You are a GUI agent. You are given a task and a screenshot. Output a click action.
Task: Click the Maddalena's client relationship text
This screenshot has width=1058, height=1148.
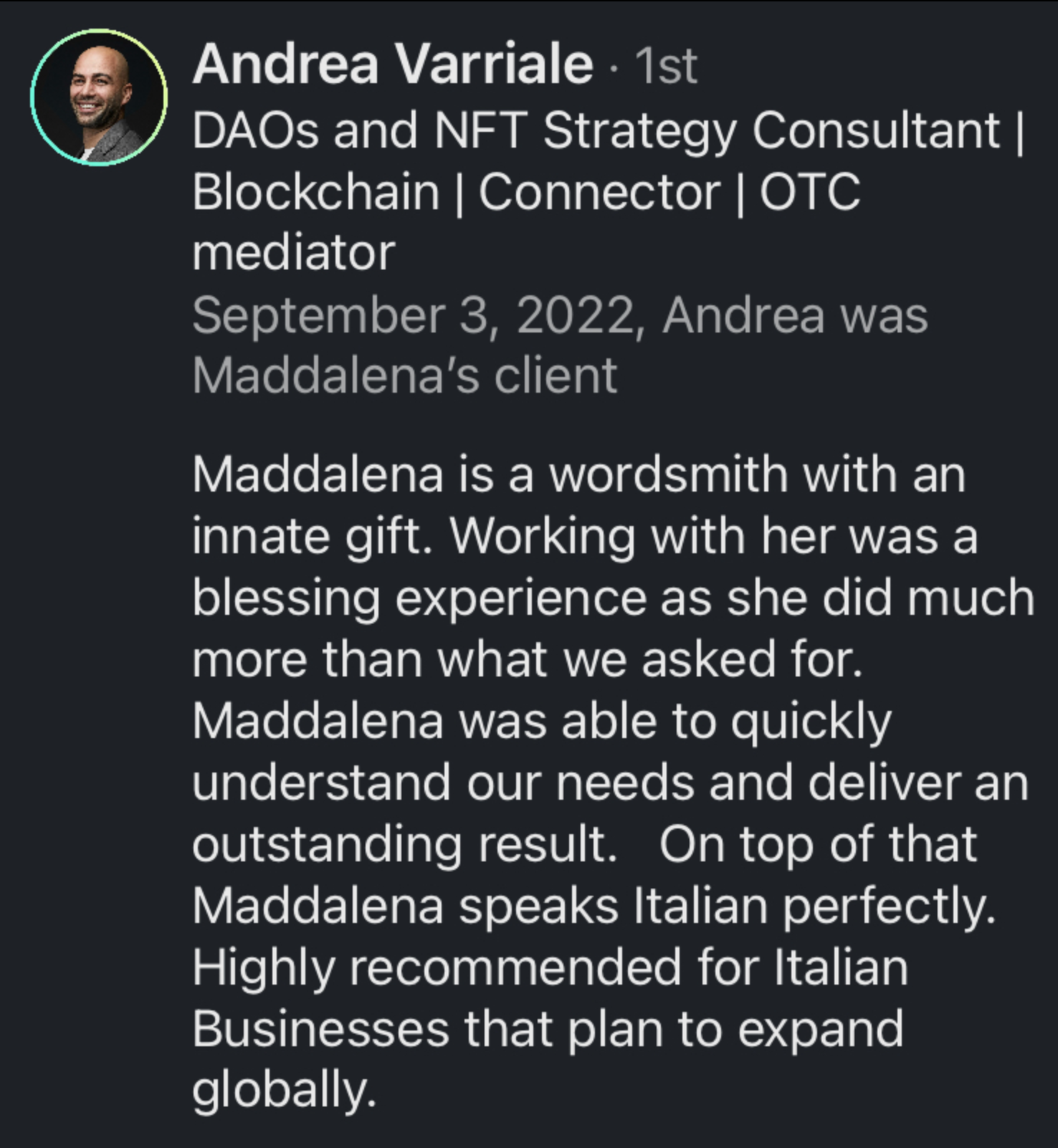coord(404,376)
